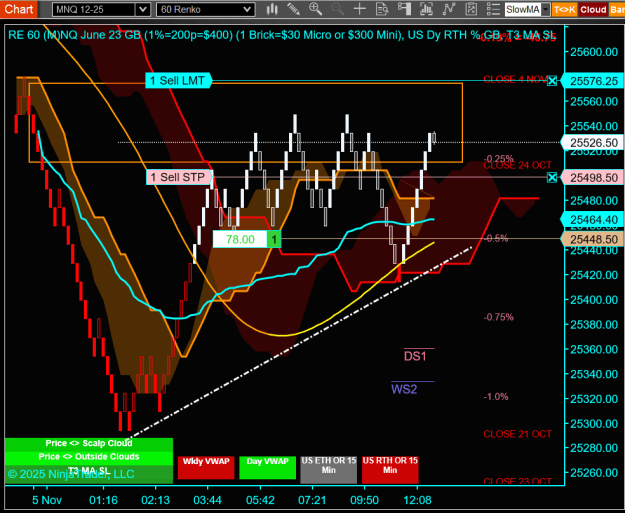Image resolution: width=625 pixels, height=513 pixels.
Task: Click the 25464.40 cyan price marker
Action: tap(593, 220)
